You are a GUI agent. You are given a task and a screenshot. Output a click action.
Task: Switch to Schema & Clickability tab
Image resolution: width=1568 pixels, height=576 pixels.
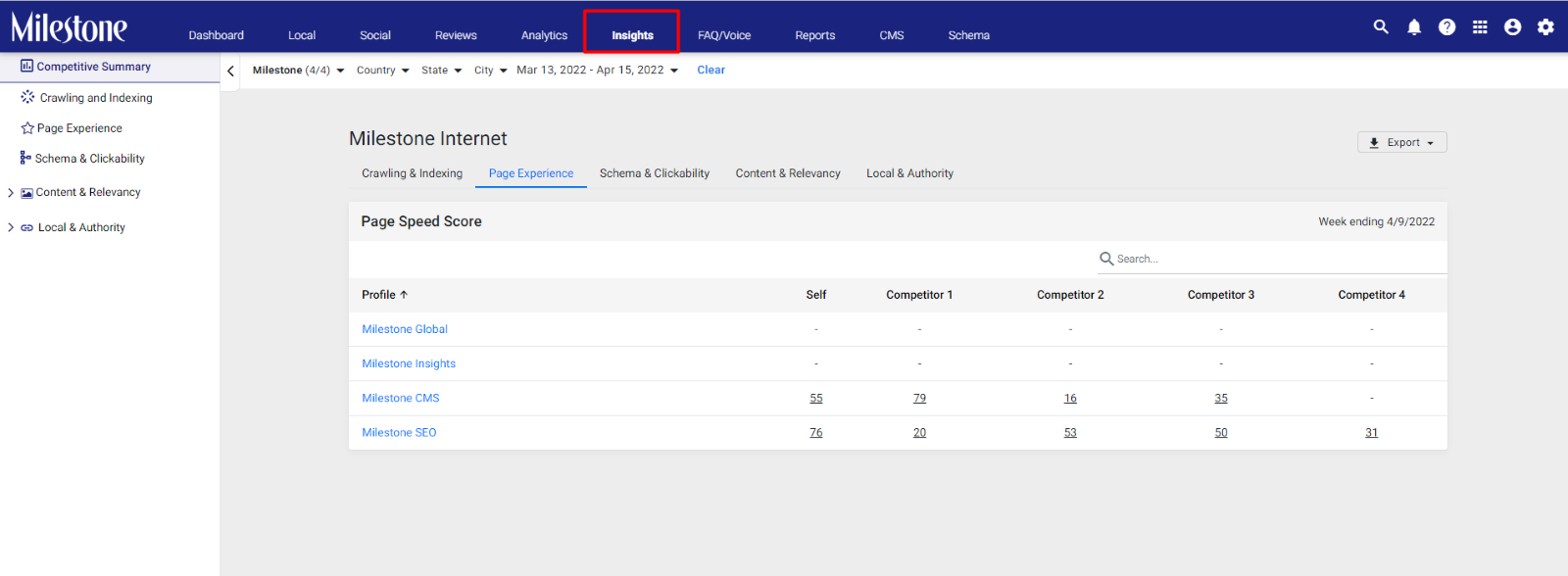click(655, 173)
